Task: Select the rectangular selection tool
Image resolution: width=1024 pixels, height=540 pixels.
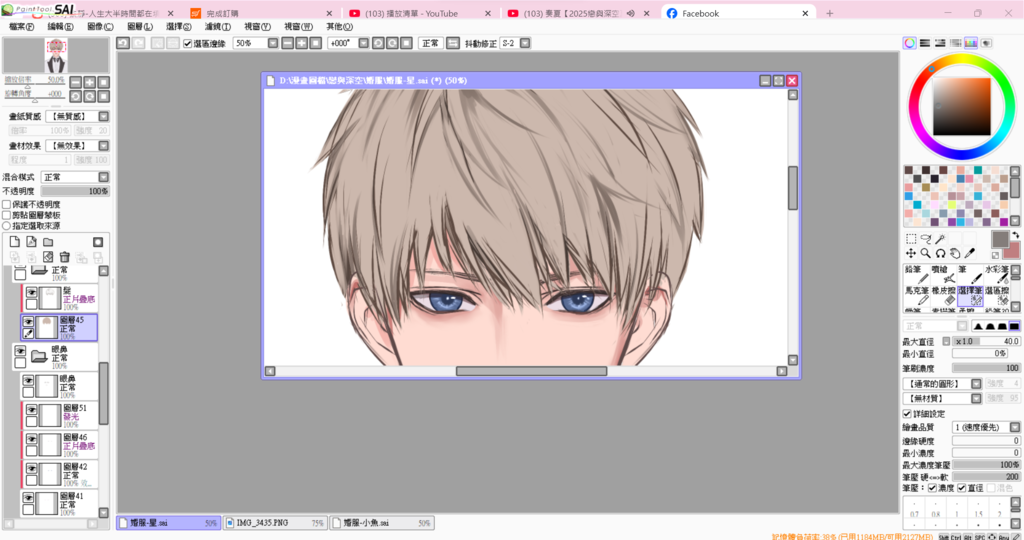Action: pyautogui.click(x=911, y=239)
